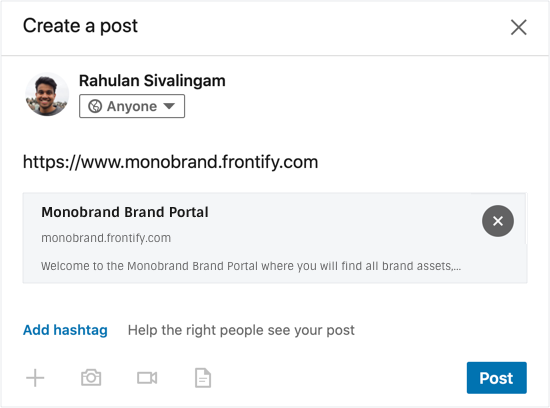Click the Rahulan Sivalingam author name
This screenshot has height=408, width=550.
152,81
